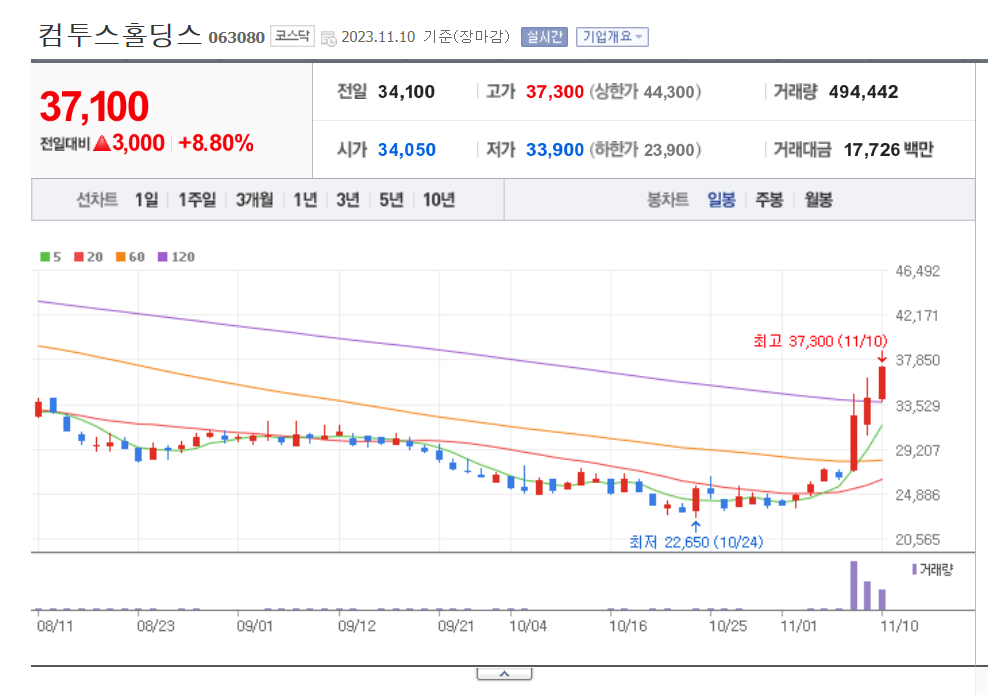Click the 11/10 date axis label

click(x=899, y=626)
